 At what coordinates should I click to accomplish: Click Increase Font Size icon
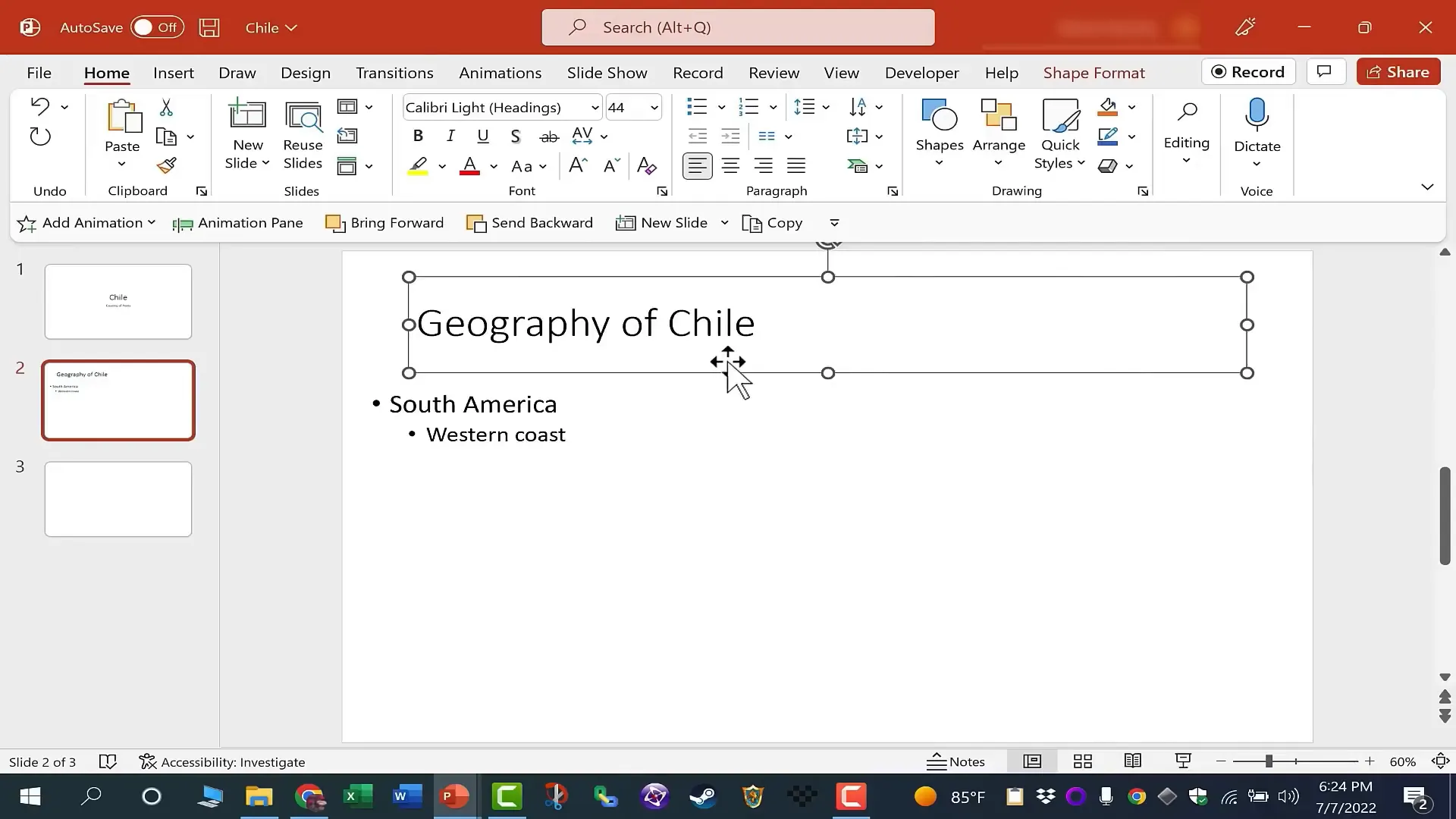click(578, 165)
